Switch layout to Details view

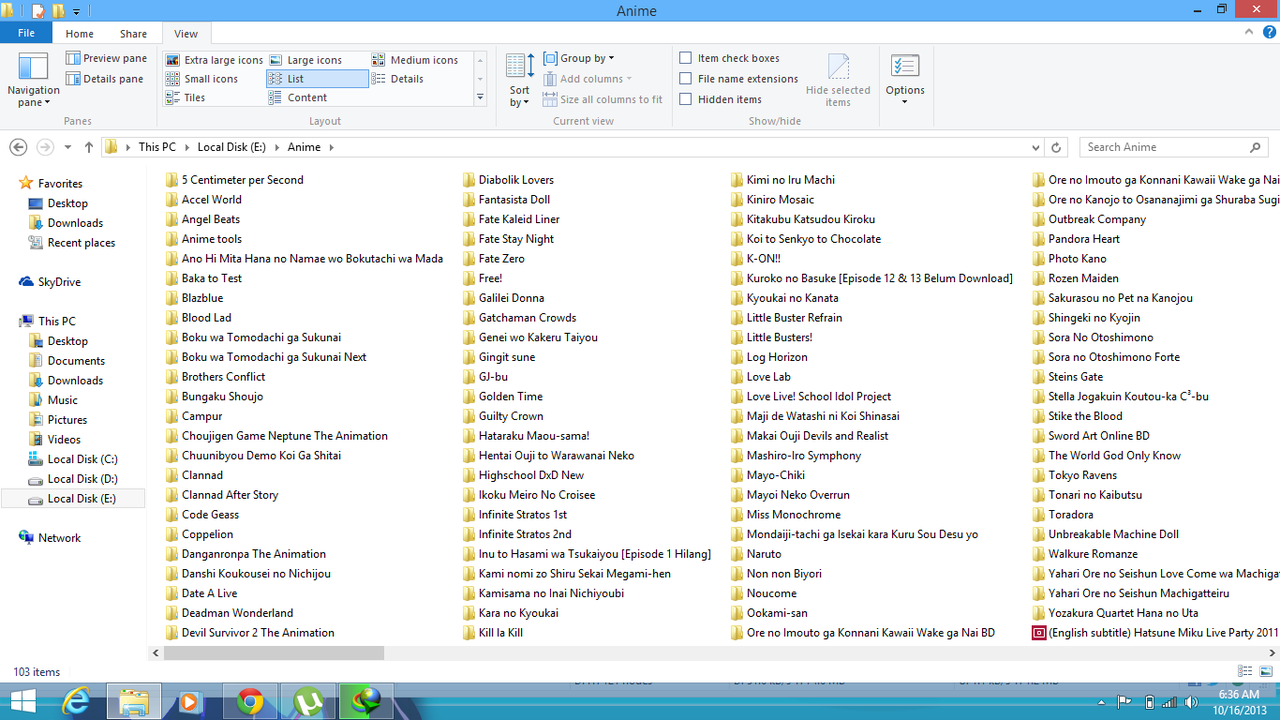pos(398,79)
